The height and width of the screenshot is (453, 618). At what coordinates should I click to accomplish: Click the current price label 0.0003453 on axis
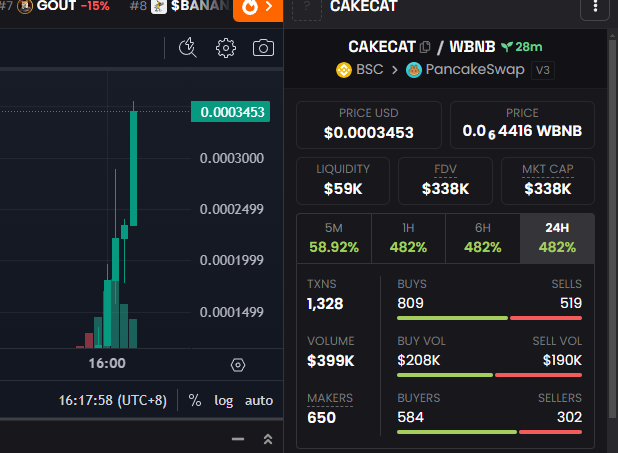tap(231, 112)
